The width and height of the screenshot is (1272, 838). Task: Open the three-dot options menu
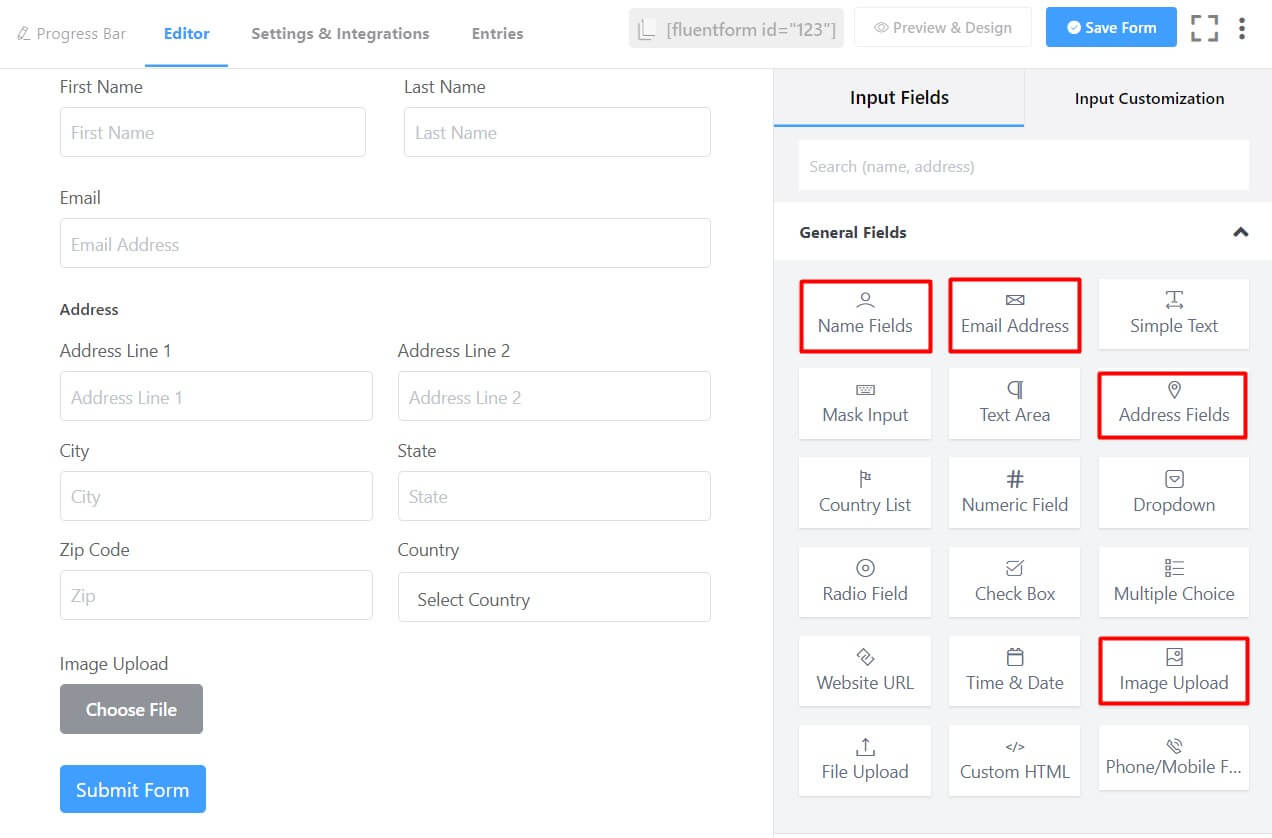point(1242,27)
